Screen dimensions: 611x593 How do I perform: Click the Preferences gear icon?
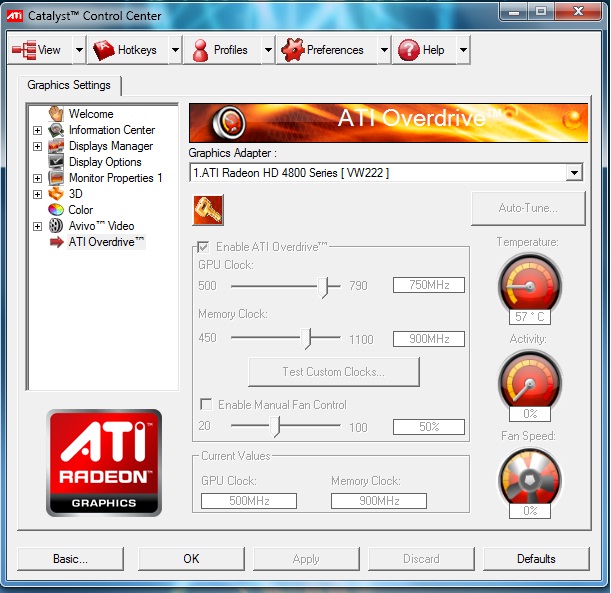coord(292,50)
